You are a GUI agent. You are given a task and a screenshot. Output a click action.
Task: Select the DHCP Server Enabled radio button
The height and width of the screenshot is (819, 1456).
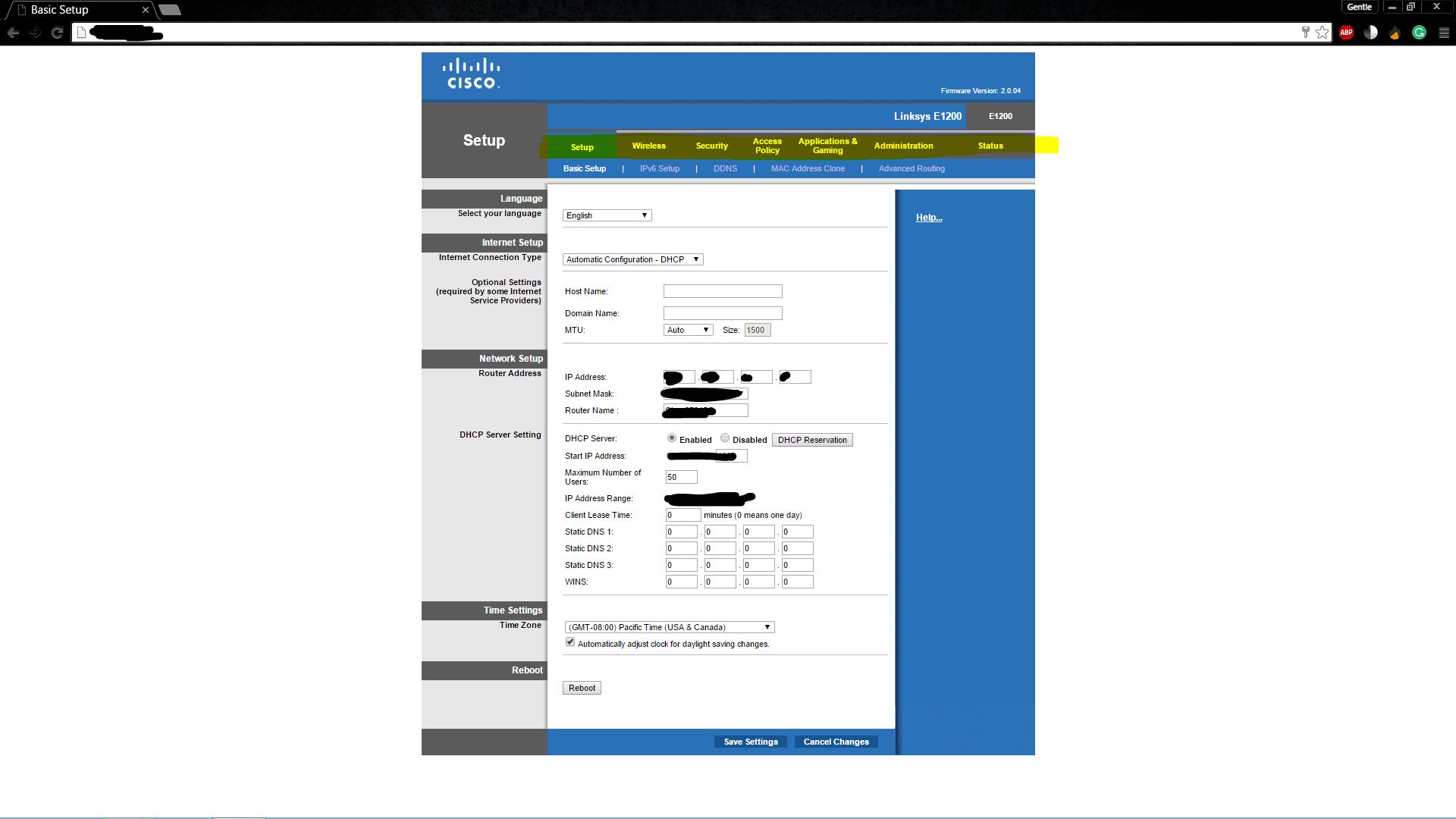(672, 438)
